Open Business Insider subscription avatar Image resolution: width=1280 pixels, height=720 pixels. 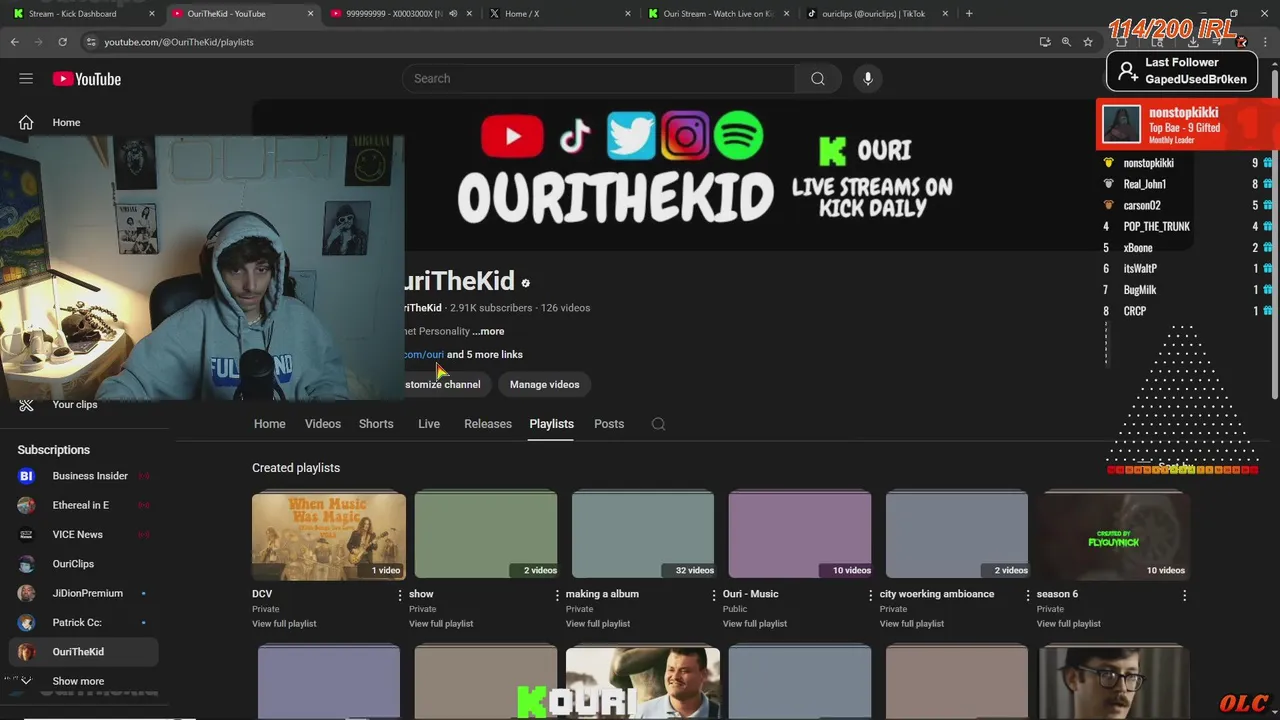point(26,476)
